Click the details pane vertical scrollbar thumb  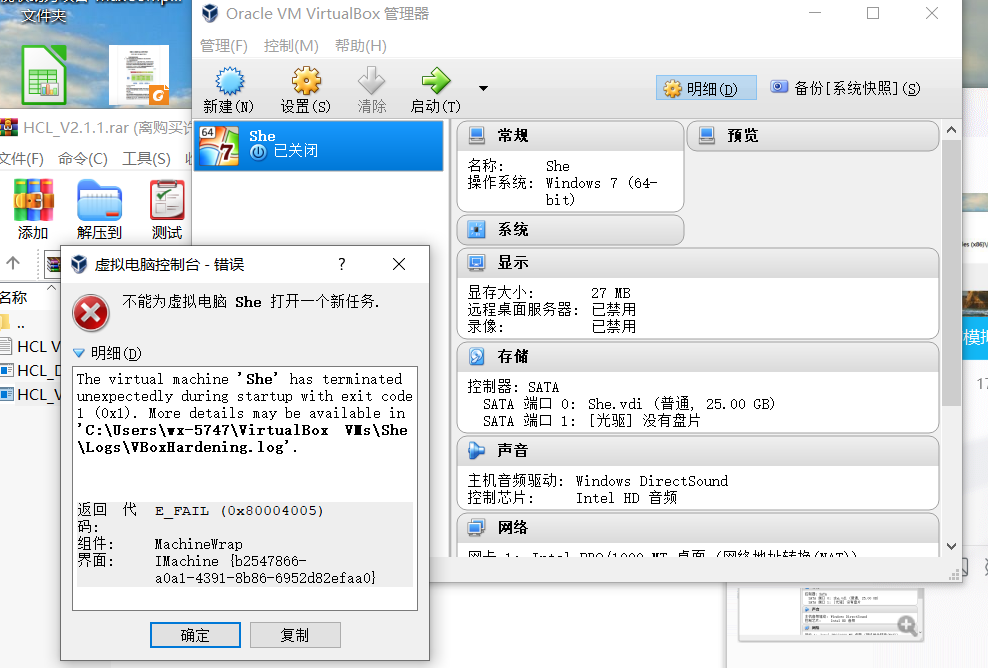(x=951, y=272)
